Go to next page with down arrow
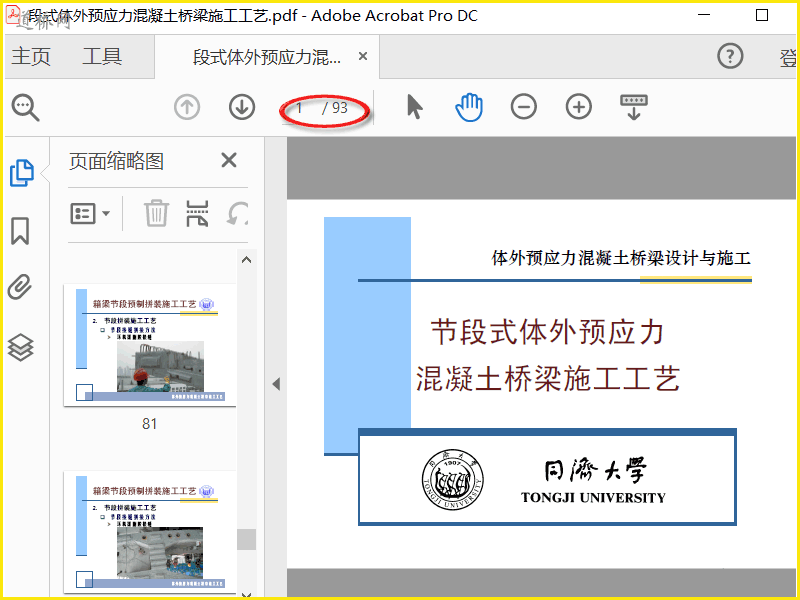The image size is (800, 600). coord(242,108)
